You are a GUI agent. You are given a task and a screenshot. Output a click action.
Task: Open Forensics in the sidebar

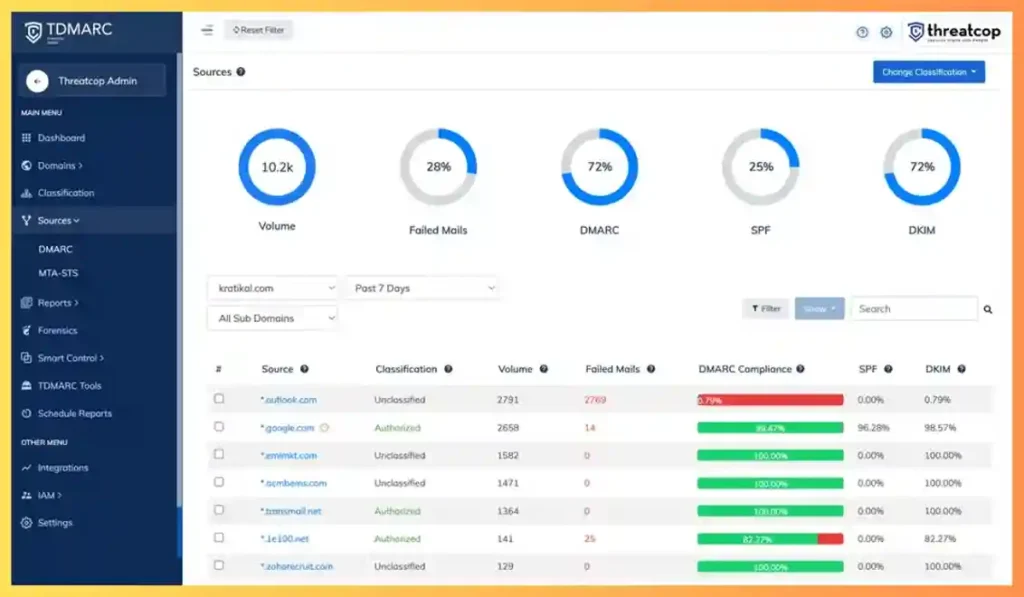(57, 331)
